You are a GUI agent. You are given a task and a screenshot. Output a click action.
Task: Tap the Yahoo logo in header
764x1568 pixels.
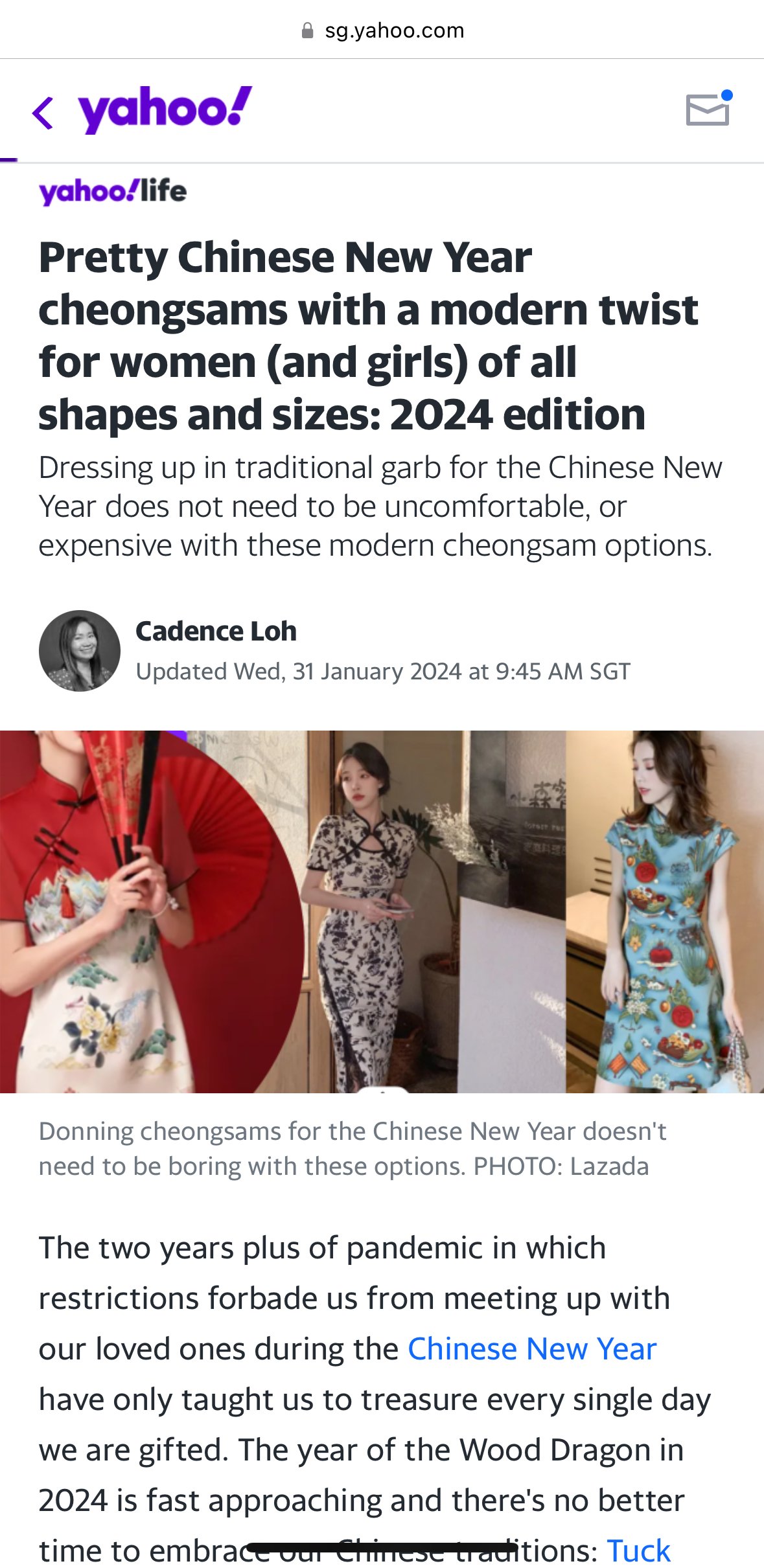click(165, 109)
